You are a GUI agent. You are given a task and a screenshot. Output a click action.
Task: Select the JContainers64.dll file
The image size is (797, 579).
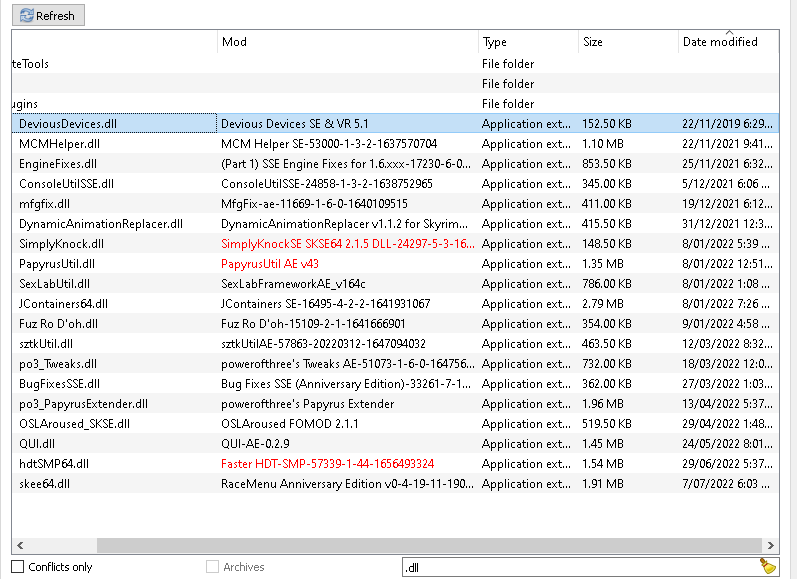click(x=64, y=304)
